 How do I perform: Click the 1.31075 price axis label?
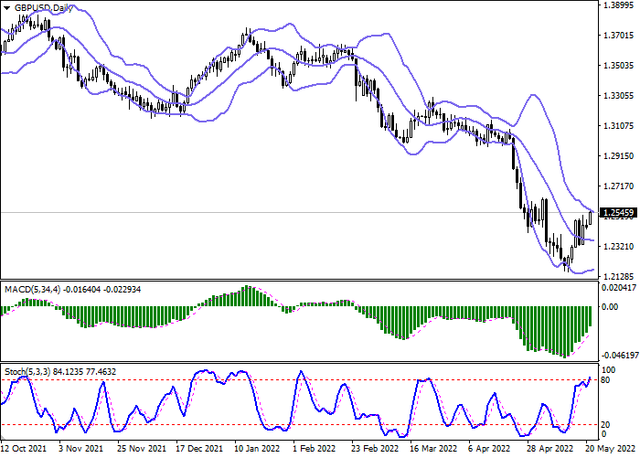click(620, 126)
